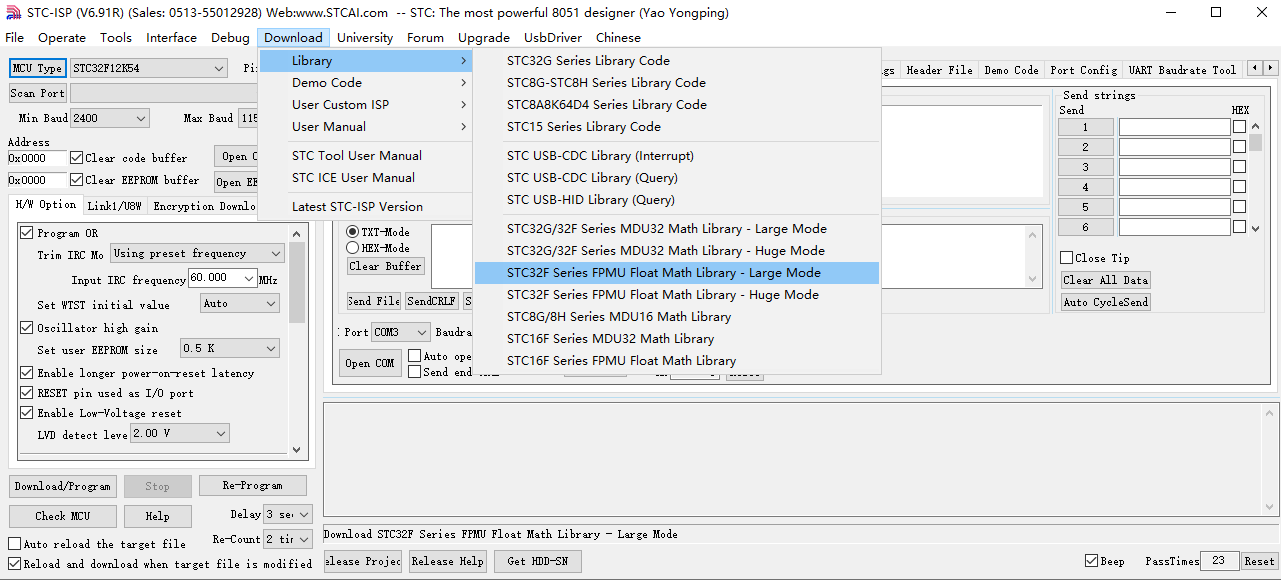1281x580 pixels.
Task: Switch to the Link1/U8W tab
Action: 114,206
